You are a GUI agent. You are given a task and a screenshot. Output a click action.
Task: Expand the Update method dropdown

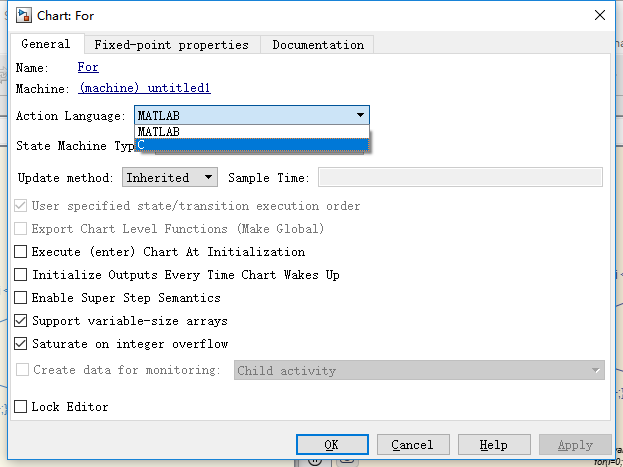click(169, 177)
